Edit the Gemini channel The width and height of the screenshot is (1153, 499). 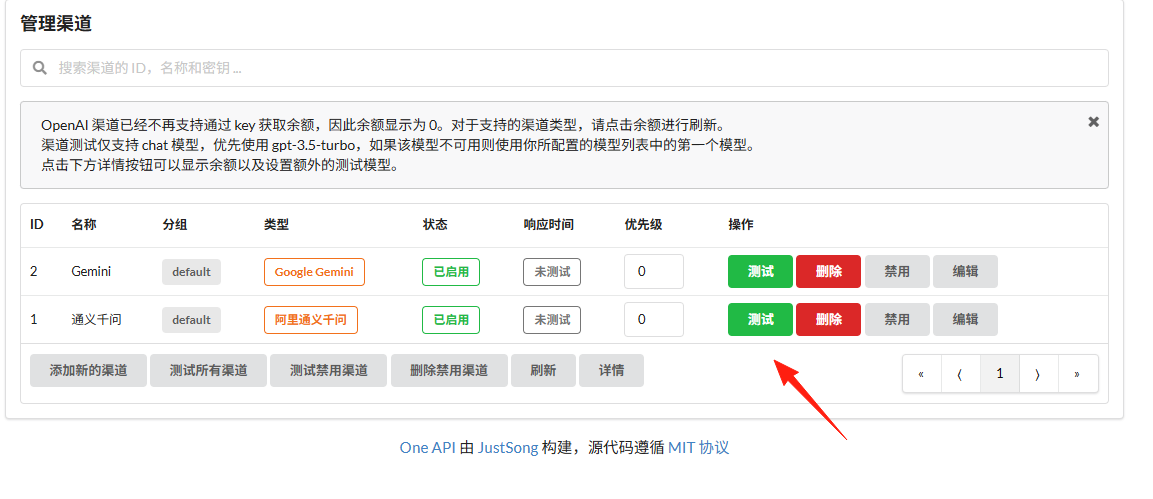[965, 271]
